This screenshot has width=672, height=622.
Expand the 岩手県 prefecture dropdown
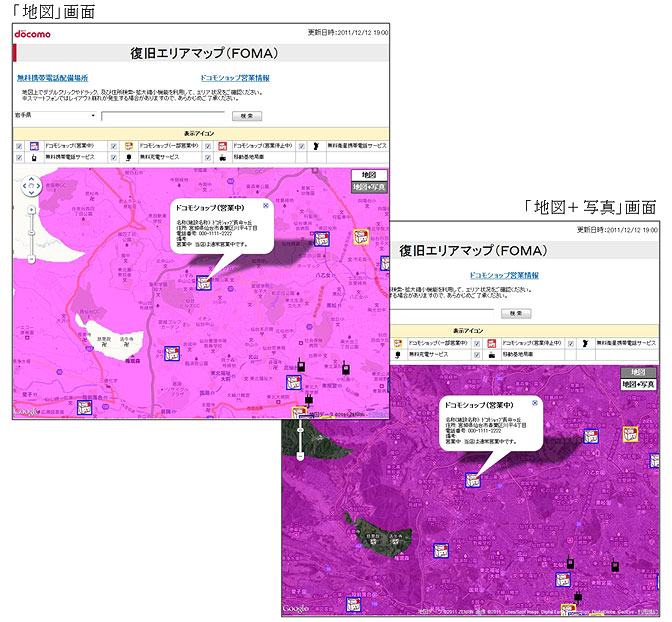pos(55,115)
